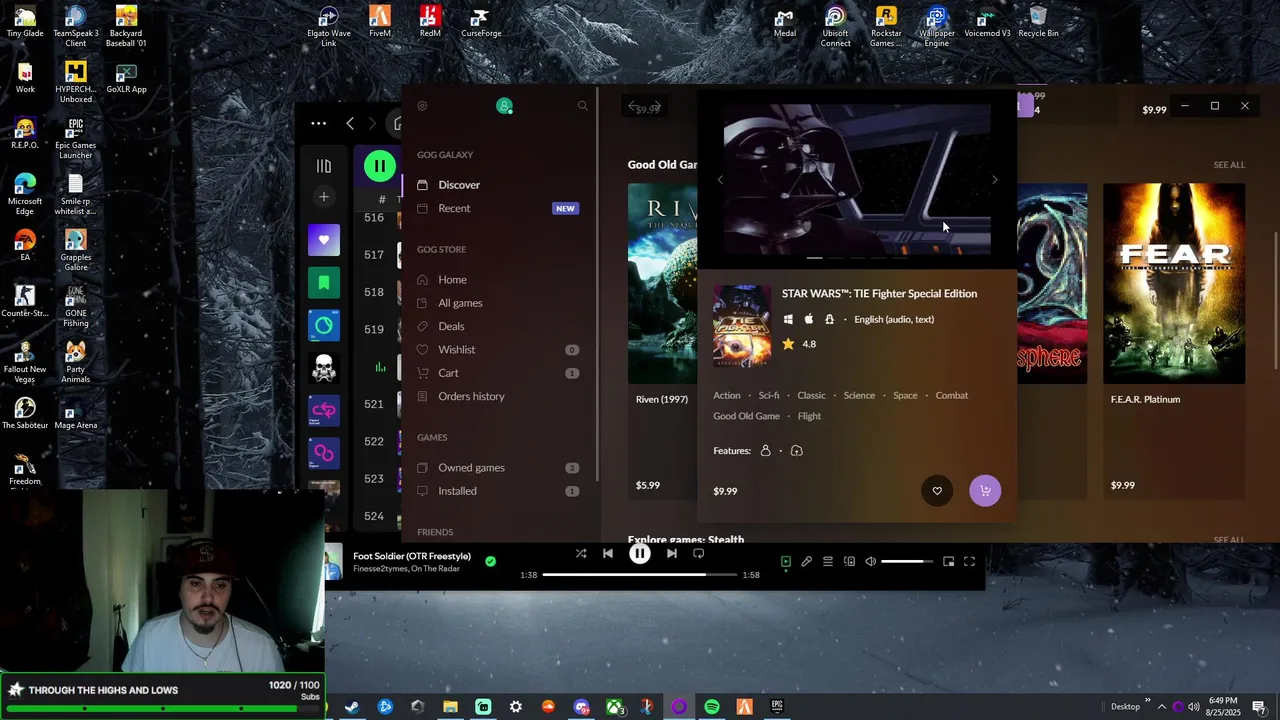The image size is (1280, 720).
Task: Open the F.E.A.R. Platinum cover
Action: click(x=1174, y=283)
